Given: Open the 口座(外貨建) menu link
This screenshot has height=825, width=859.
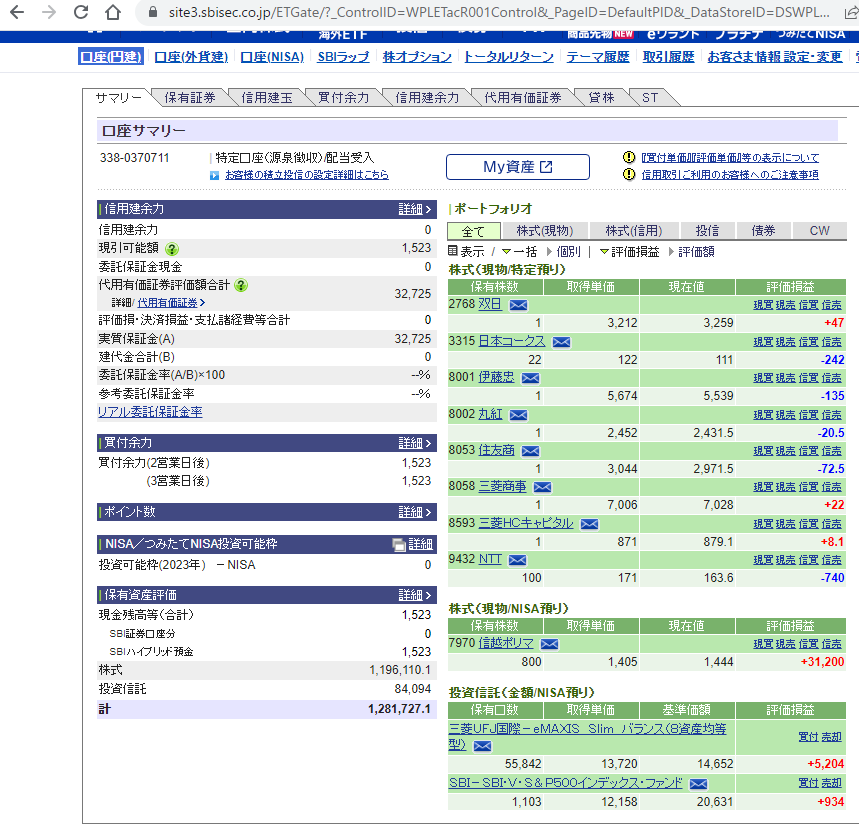Looking at the screenshot, I should 191,57.
